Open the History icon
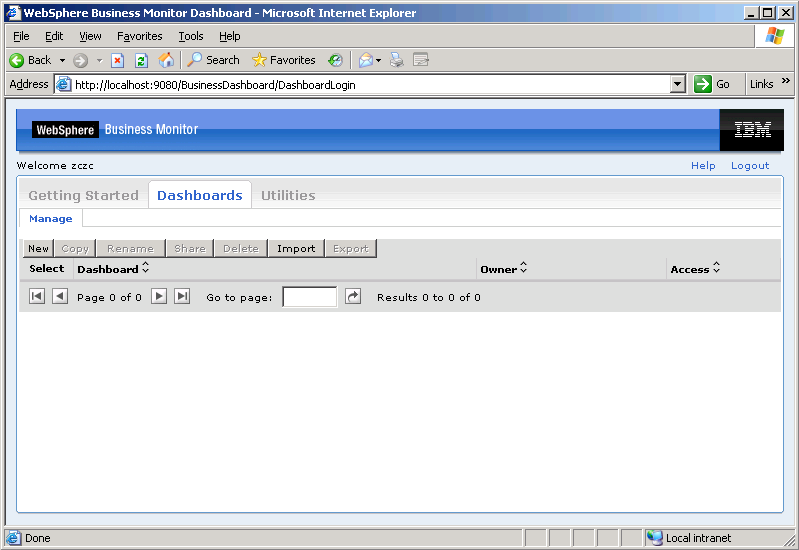799x550 pixels. tap(335, 60)
